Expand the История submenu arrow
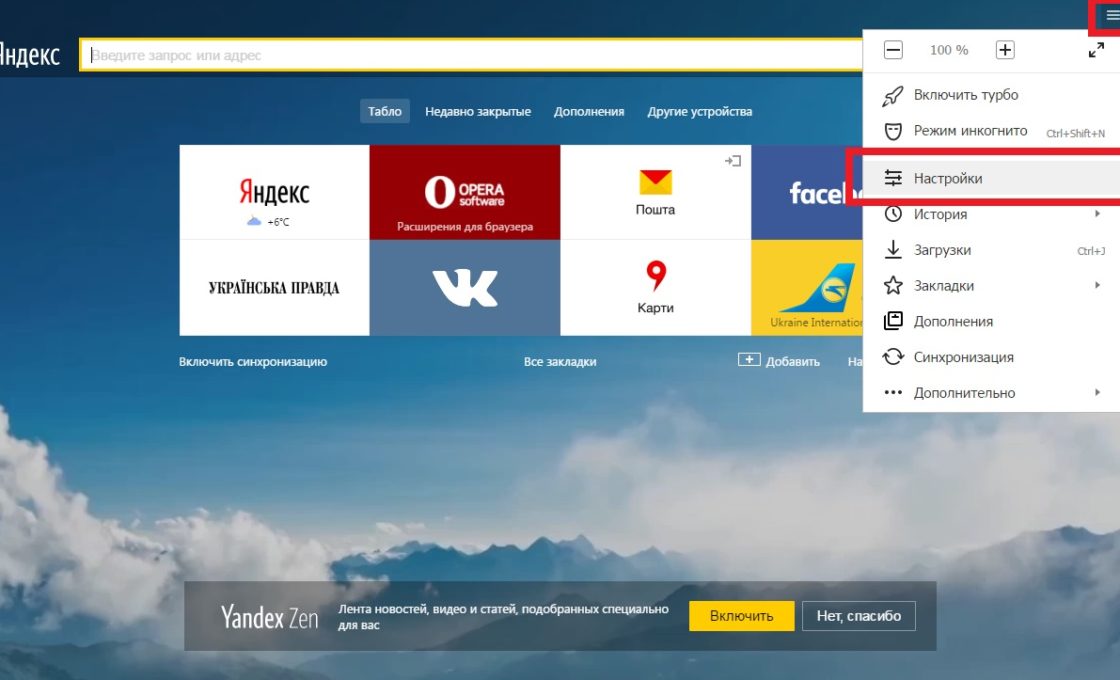This screenshot has height=680, width=1120. pyautogui.click(x=1097, y=214)
